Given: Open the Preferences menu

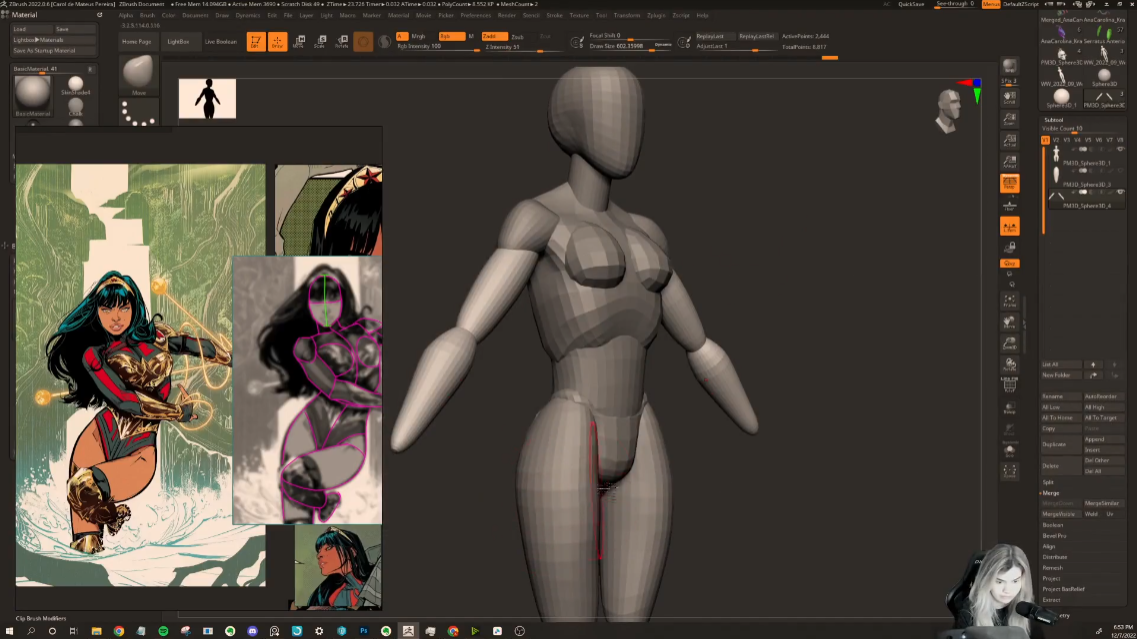Looking at the screenshot, I should 476,15.
